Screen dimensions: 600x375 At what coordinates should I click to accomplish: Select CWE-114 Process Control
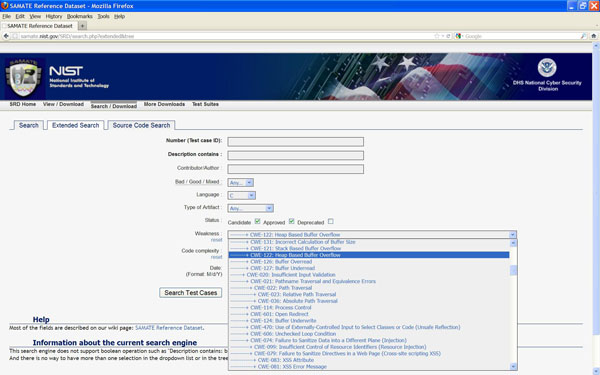click(x=369, y=307)
